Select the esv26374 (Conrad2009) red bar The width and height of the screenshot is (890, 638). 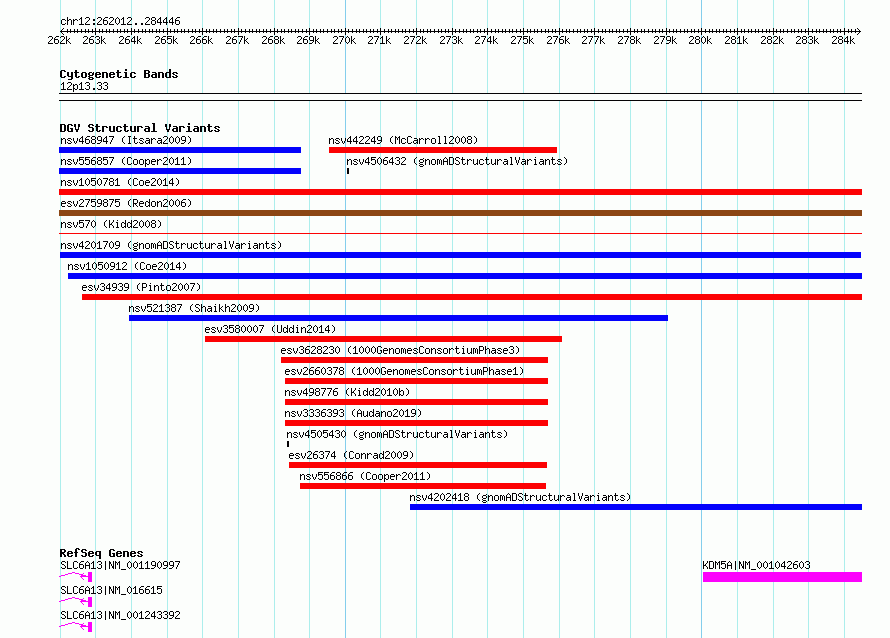pos(418,465)
